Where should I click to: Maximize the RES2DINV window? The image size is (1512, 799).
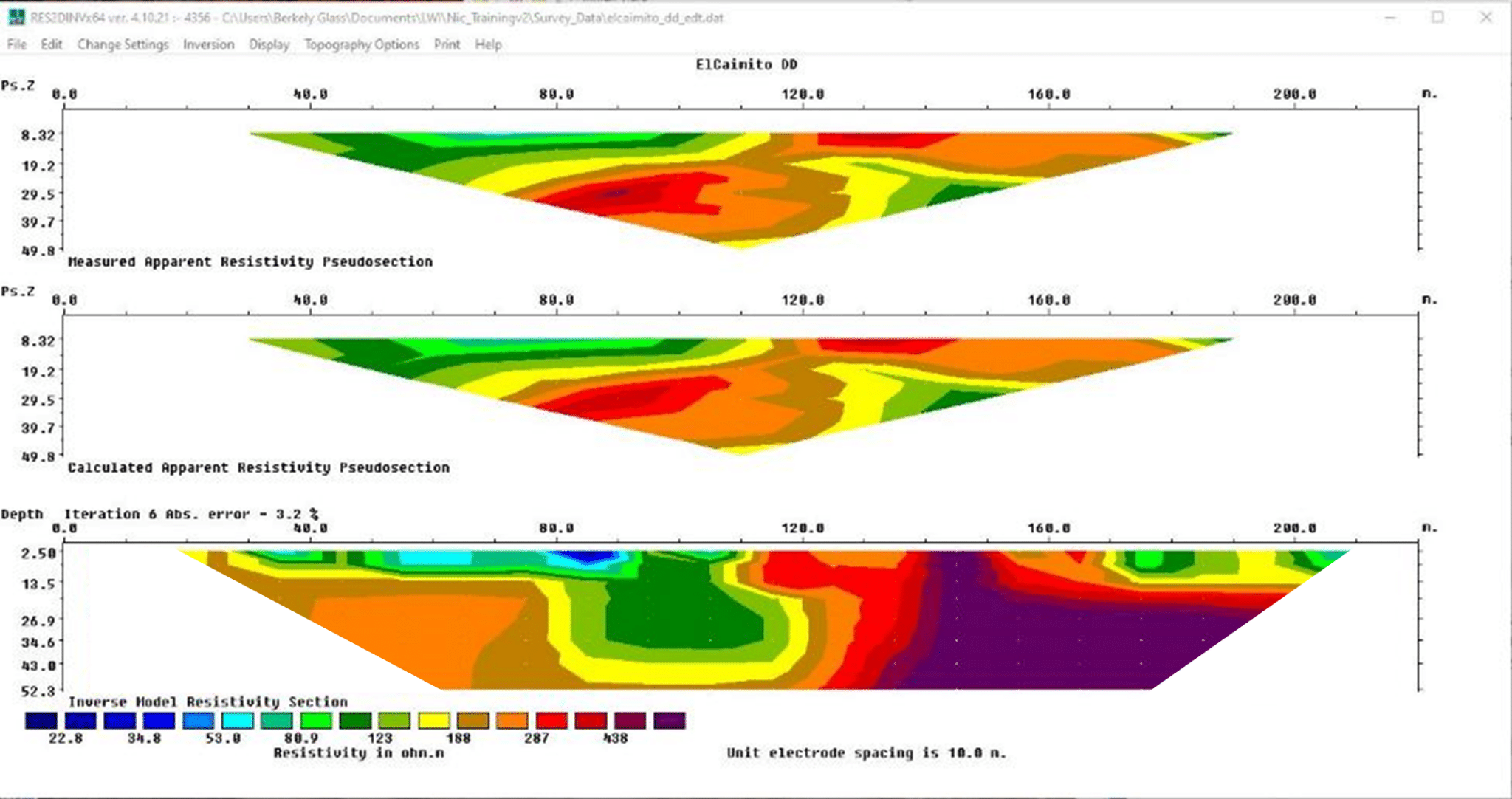1437,17
